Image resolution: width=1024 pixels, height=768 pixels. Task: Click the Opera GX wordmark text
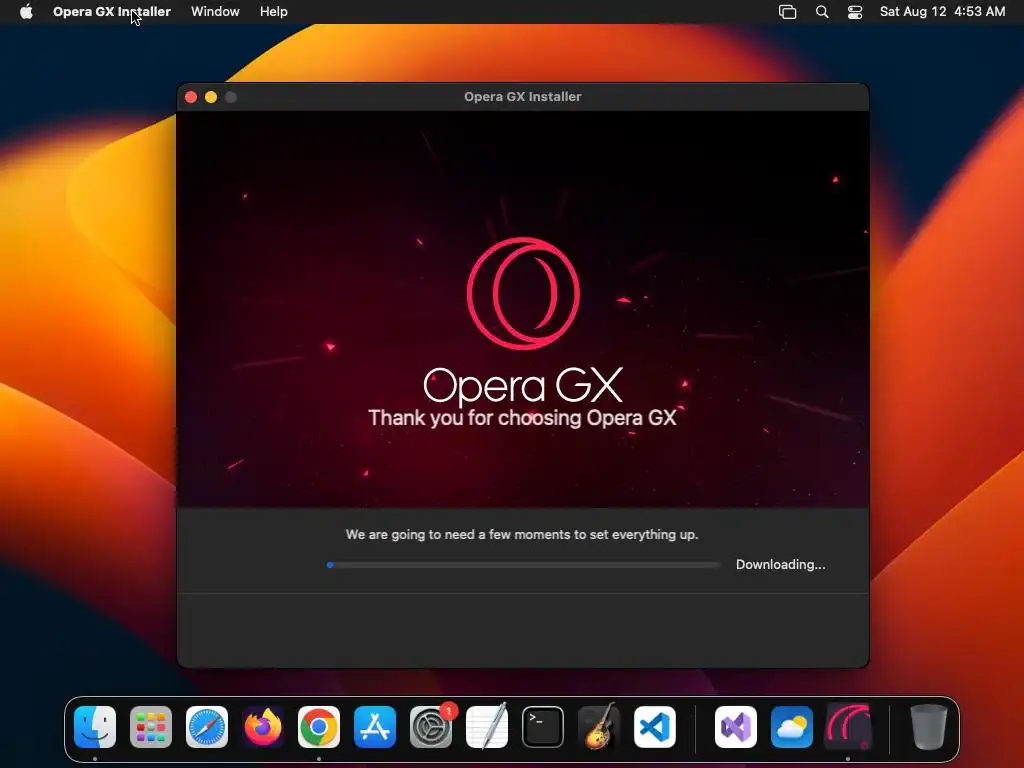[523, 386]
